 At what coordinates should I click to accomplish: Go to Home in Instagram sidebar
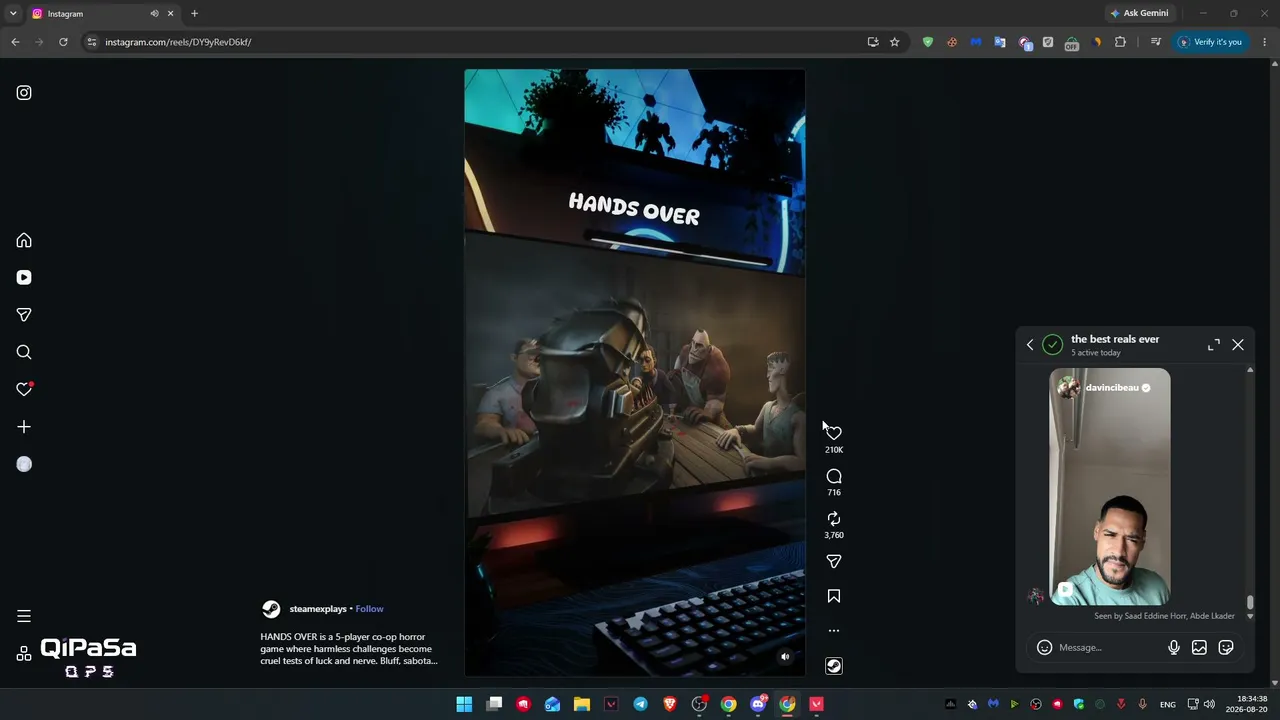click(24, 240)
